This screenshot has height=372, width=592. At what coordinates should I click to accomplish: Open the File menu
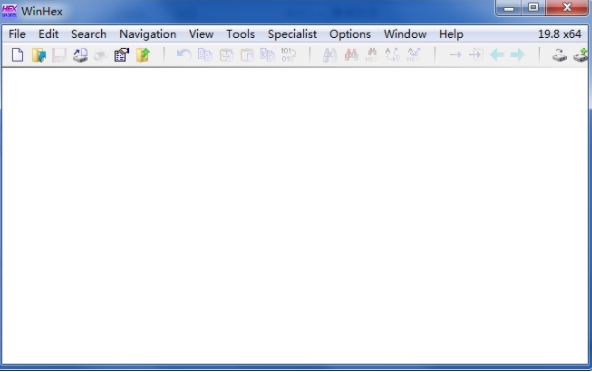17,34
